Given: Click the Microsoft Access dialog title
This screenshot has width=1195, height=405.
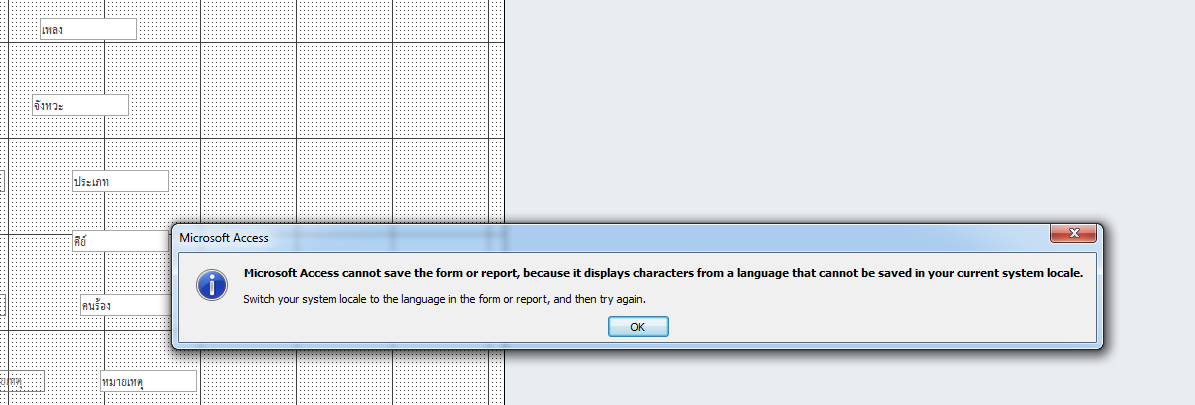Looking at the screenshot, I should tap(223, 237).
